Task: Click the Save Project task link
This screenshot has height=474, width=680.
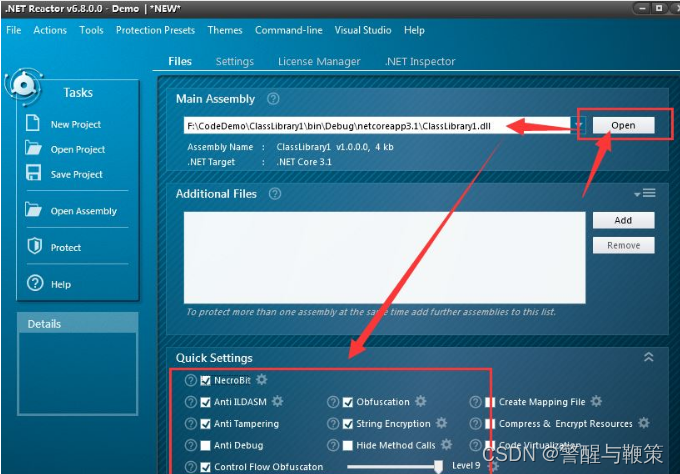Action: click(x=76, y=174)
